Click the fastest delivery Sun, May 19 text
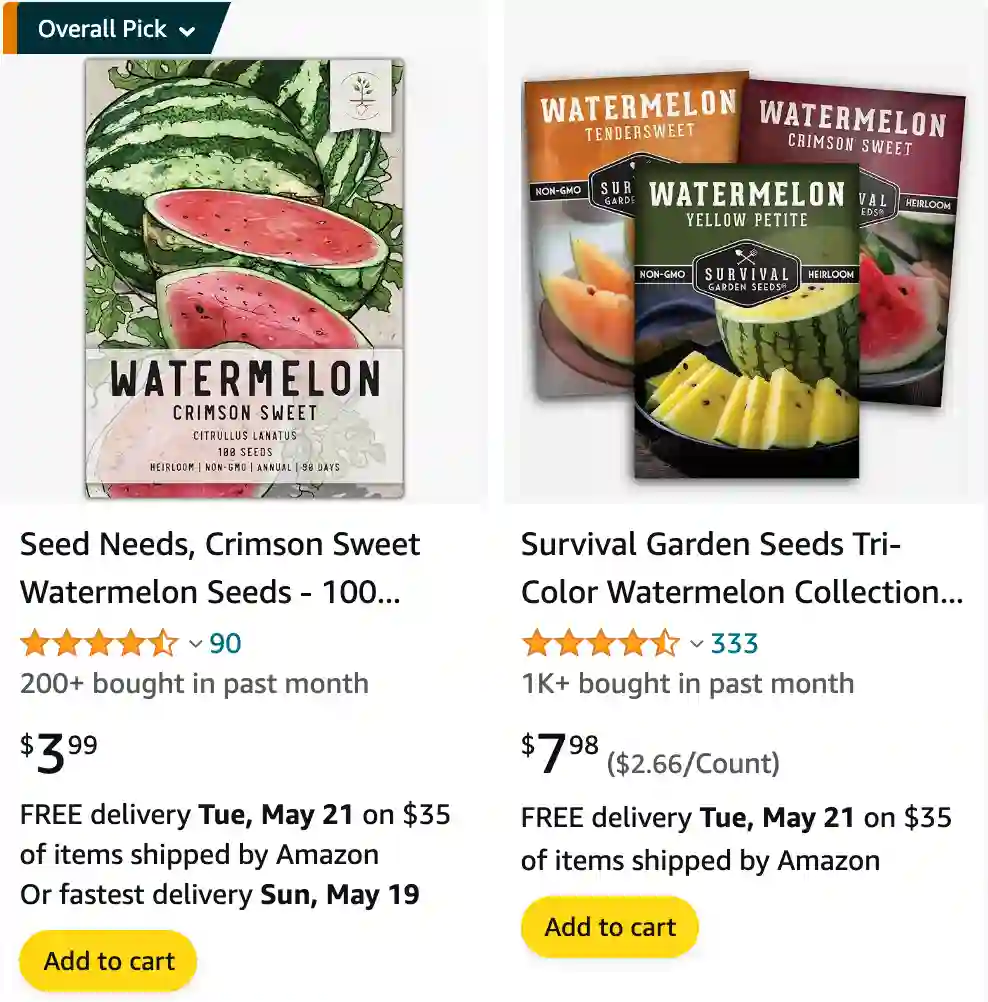Viewport: 988px width, 1002px height. coord(220,894)
